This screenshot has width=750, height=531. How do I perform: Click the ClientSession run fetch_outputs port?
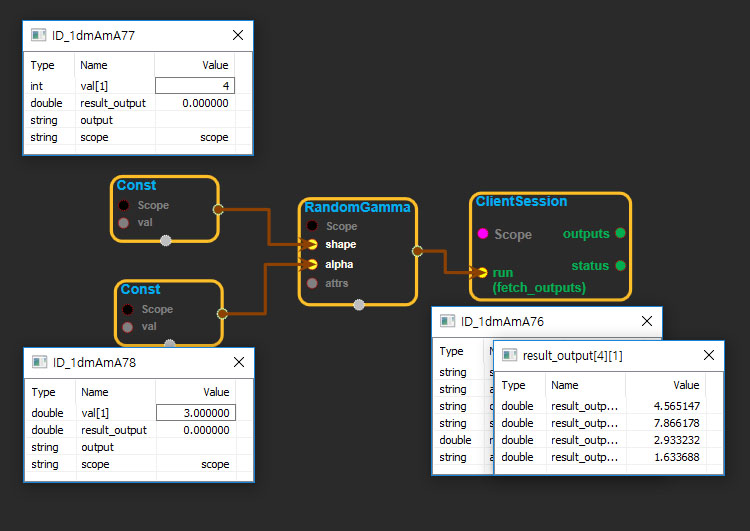pyautogui.click(x=483, y=272)
